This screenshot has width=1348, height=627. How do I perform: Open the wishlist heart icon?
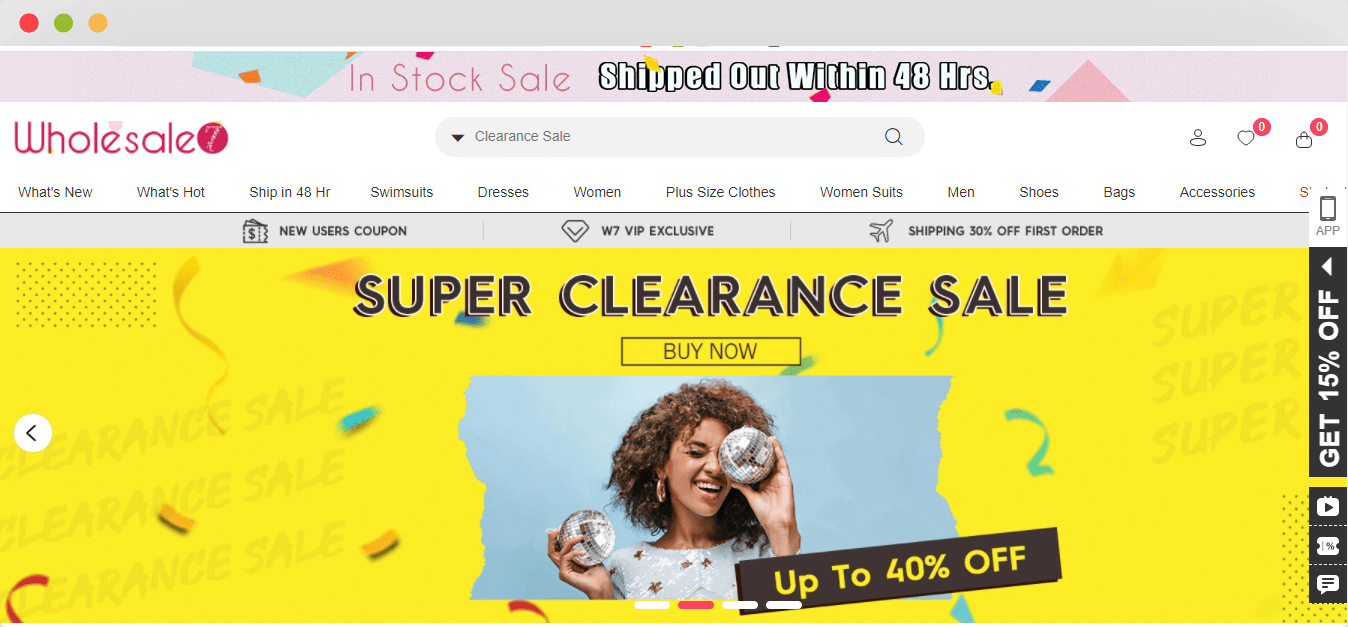tap(1246, 138)
